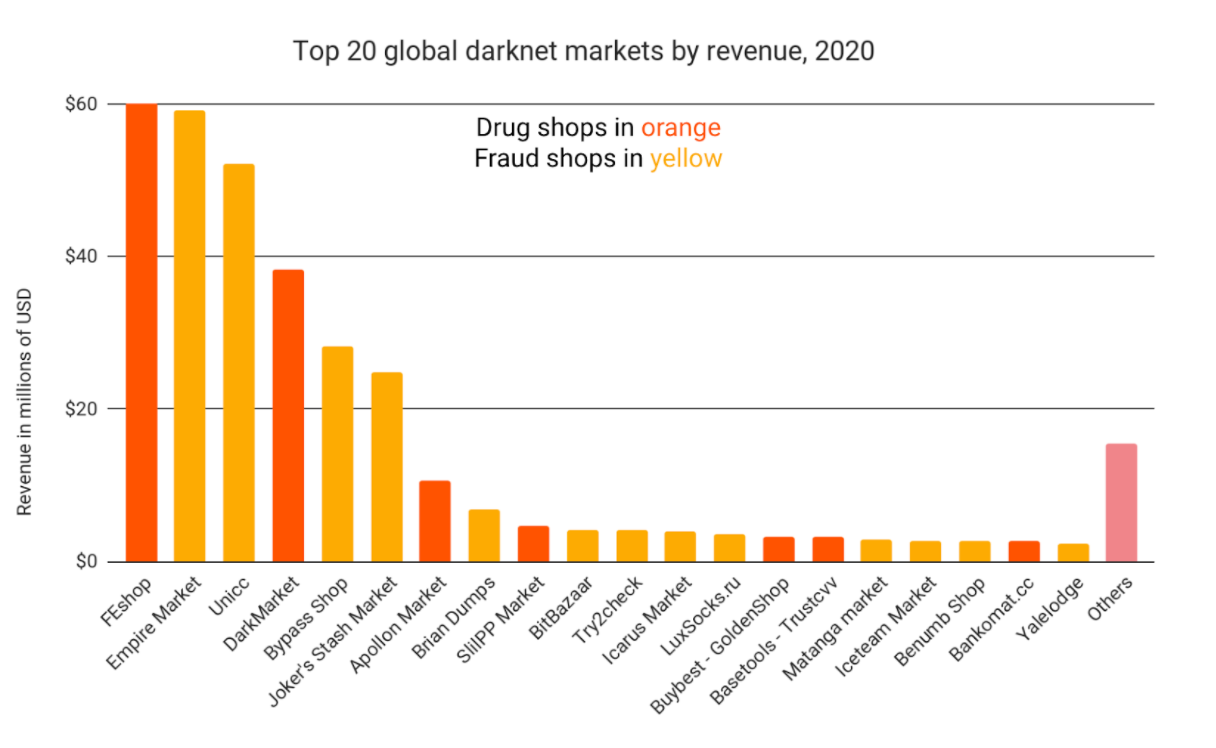Click the Bankomat.cc bar
This screenshot has width=1216, height=748.
pyautogui.click(x=1024, y=551)
